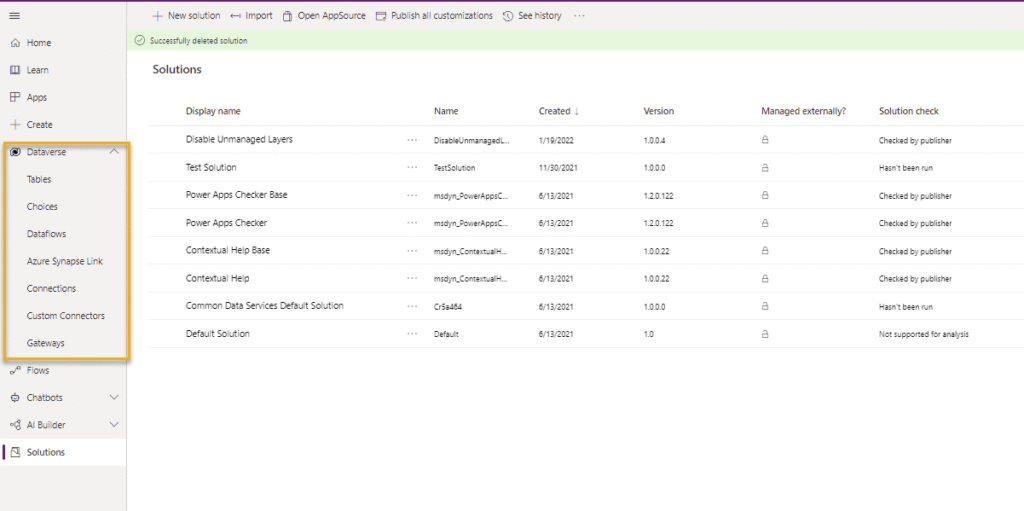Viewport: 1024px width, 511px height.
Task: Expand the AI Builder section chevron
Action: (114, 425)
